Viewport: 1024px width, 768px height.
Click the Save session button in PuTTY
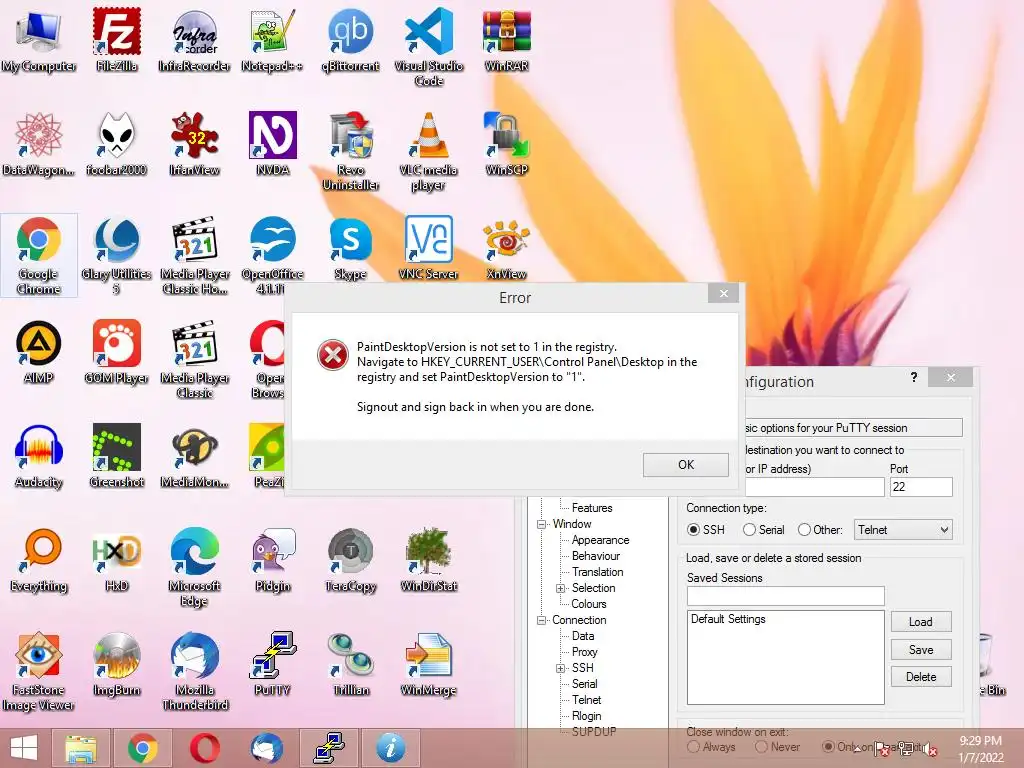click(921, 650)
